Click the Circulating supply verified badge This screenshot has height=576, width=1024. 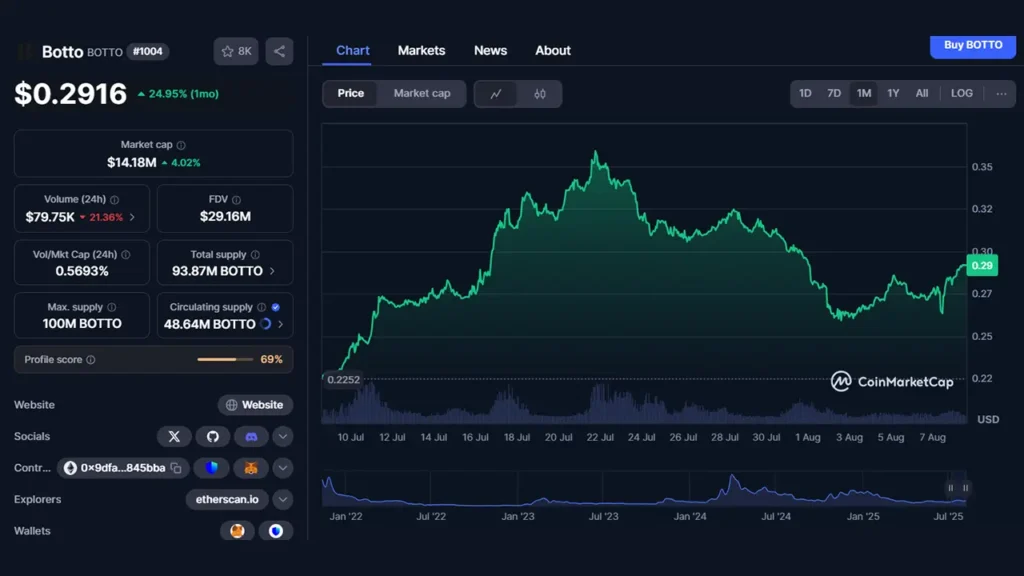click(276, 307)
